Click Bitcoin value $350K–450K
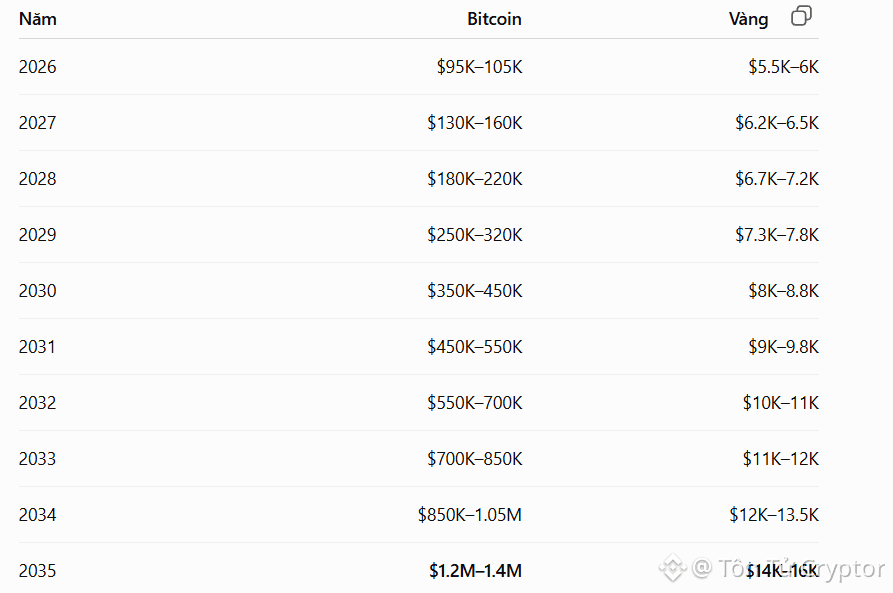 tap(474, 291)
